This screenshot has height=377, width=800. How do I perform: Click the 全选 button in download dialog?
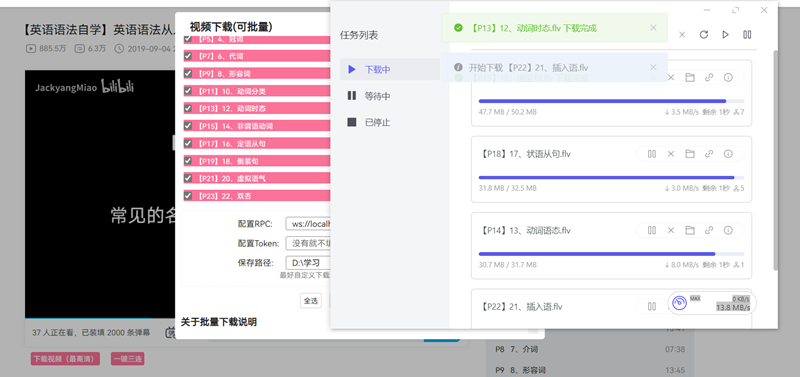311,300
